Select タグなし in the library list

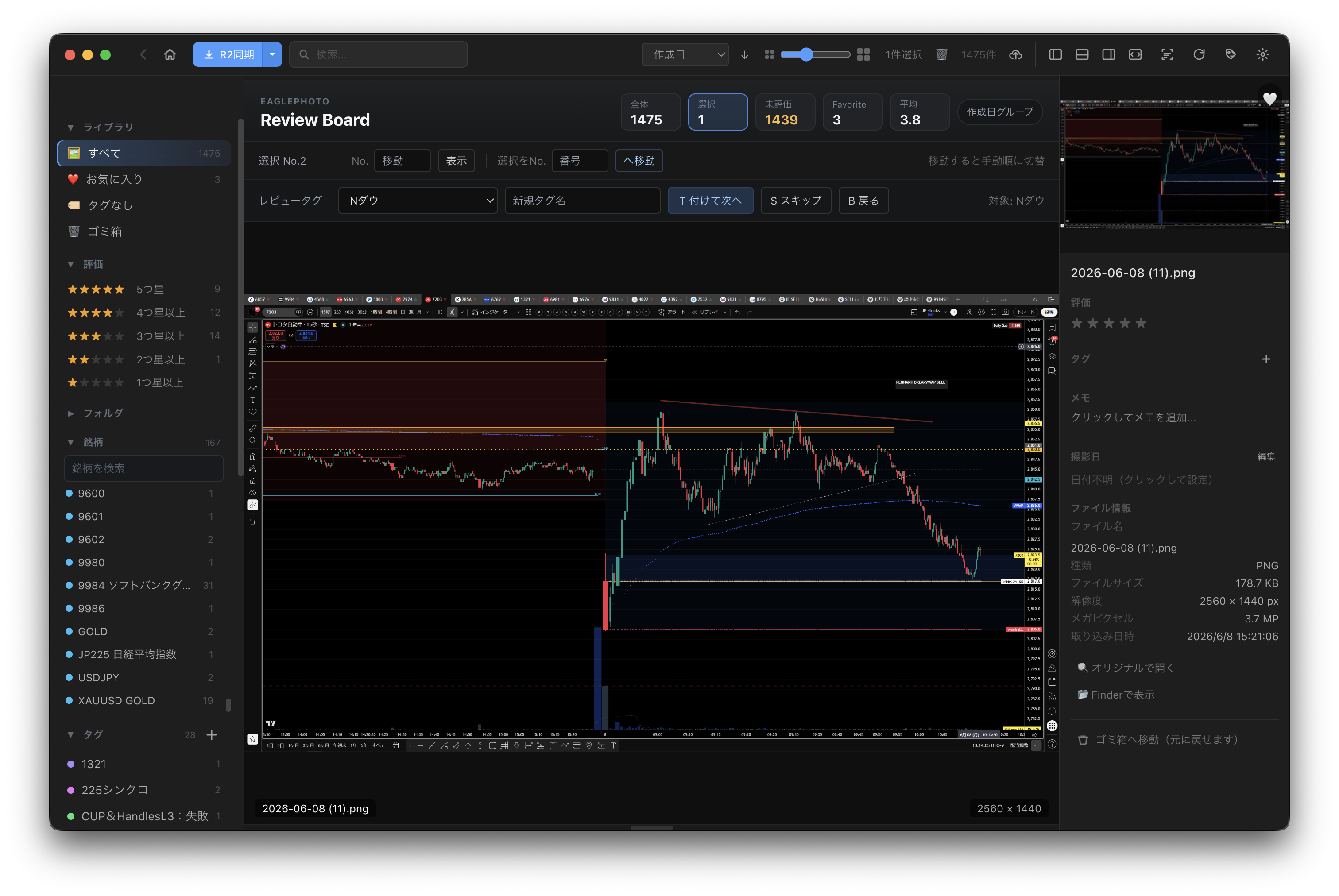point(144,205)
